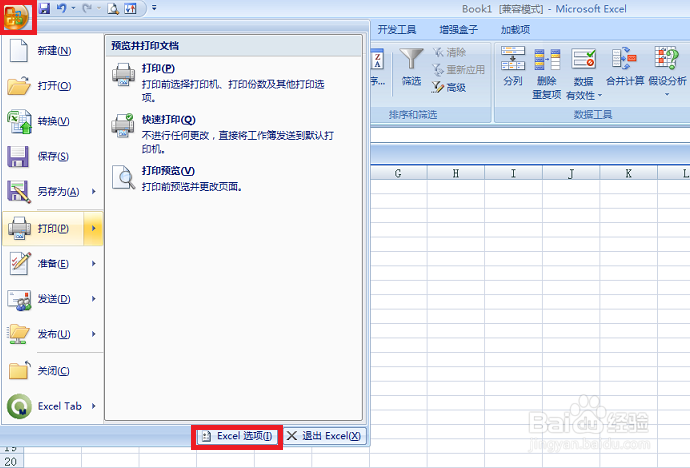The image size is (690, 468).
Task: Select 打印预览(V) print preview option
Action: pos(234,178)
